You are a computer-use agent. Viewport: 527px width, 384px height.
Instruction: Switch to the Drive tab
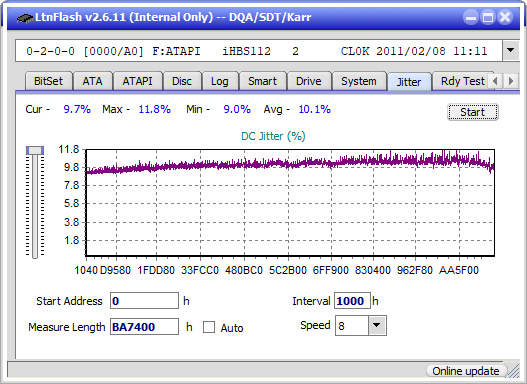[309, 81]
